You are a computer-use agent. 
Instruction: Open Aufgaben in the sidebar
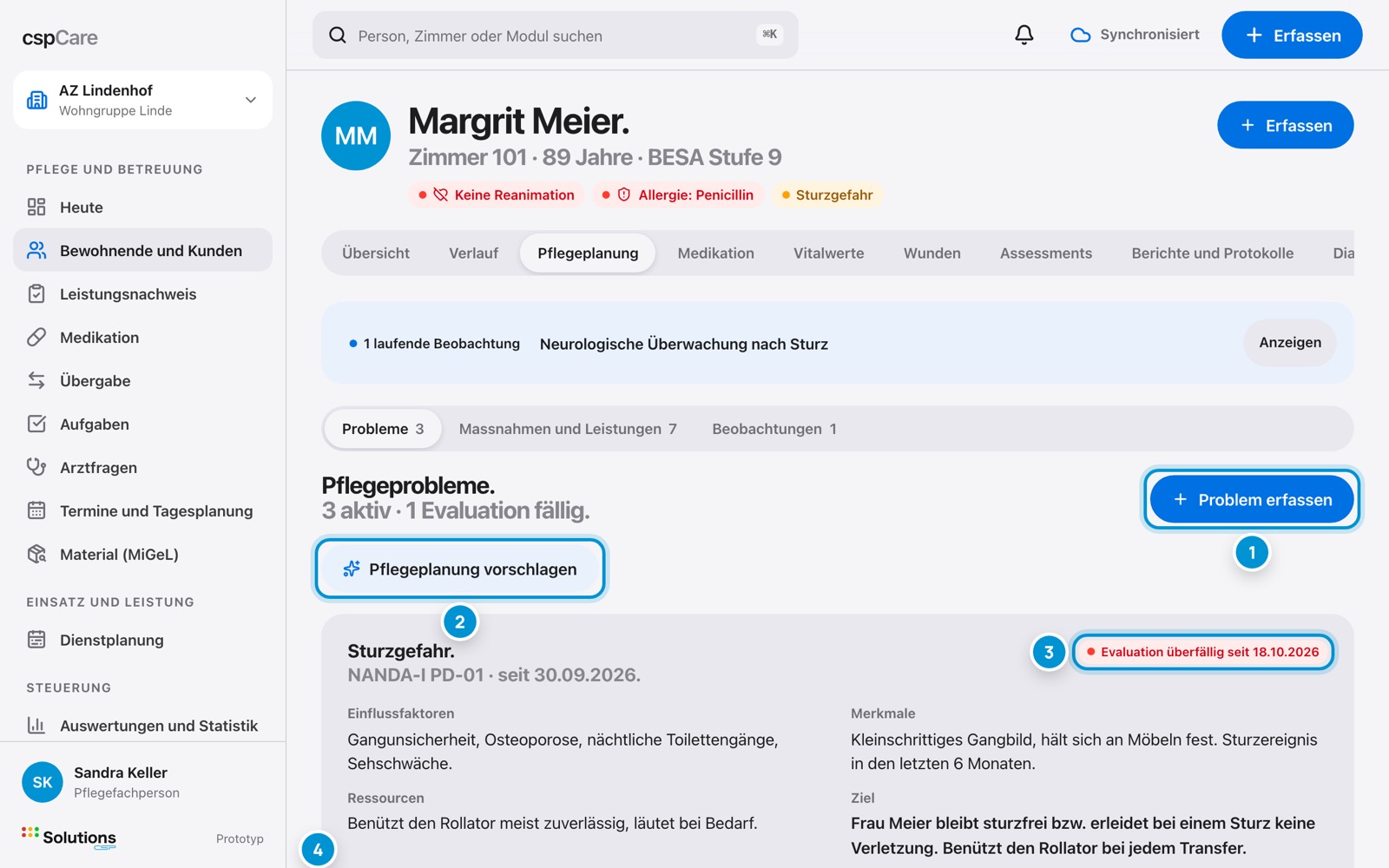pos(142,424)
